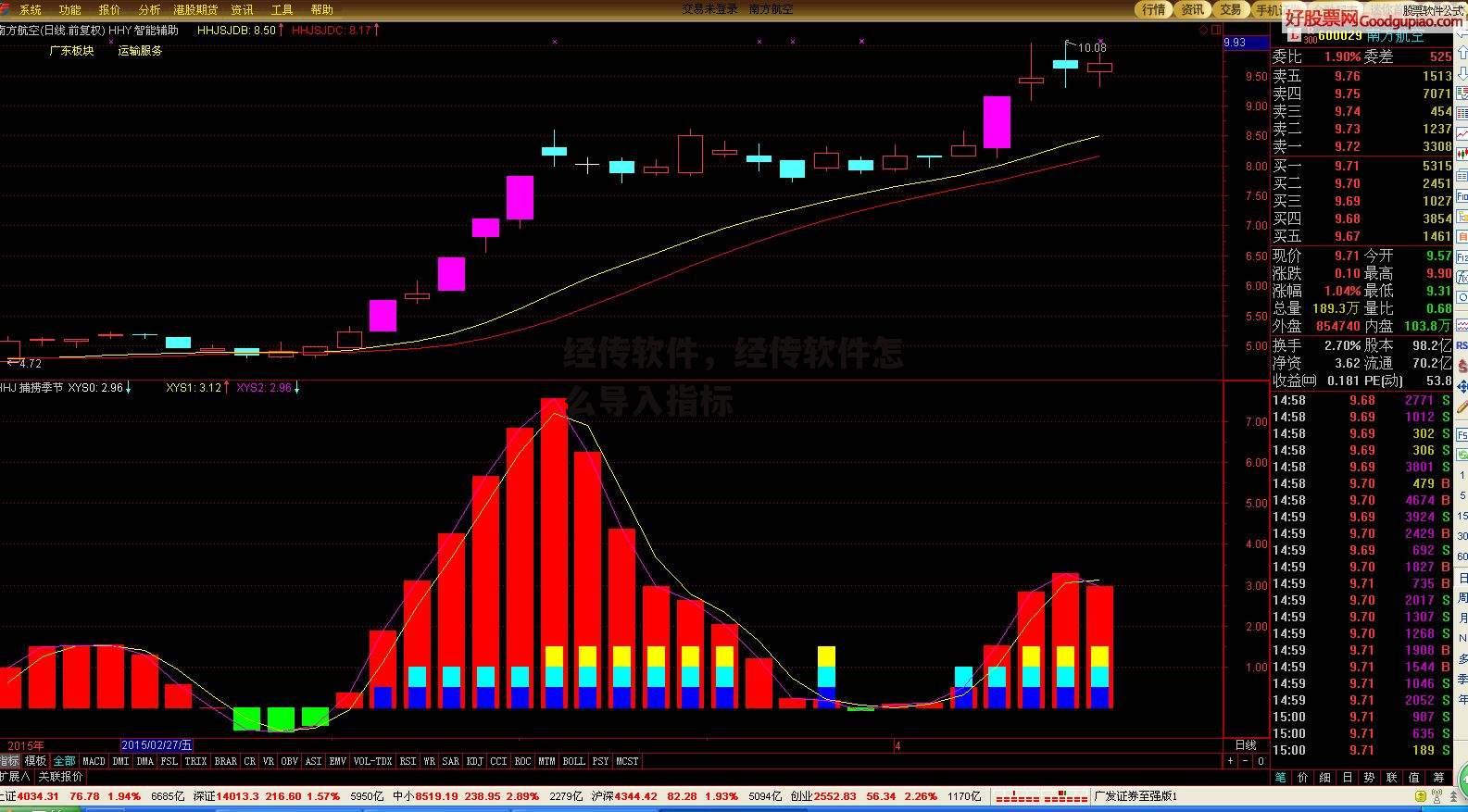The width and height of the screenshot is (1468, 812).
Task: Select the VR indicator tab
Action: pos(269,761)
